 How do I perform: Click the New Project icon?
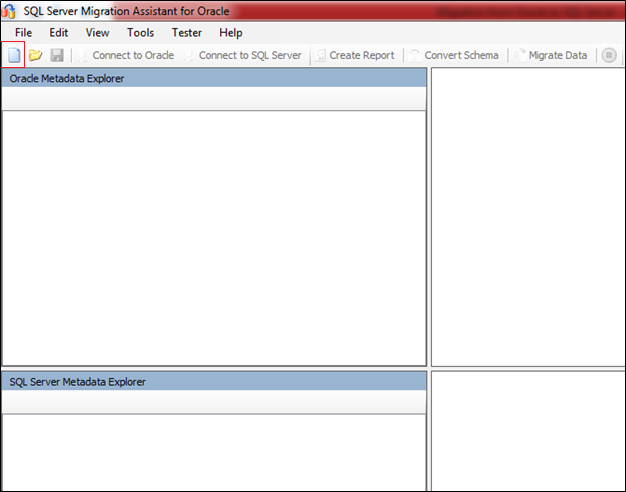click(14, 55)
